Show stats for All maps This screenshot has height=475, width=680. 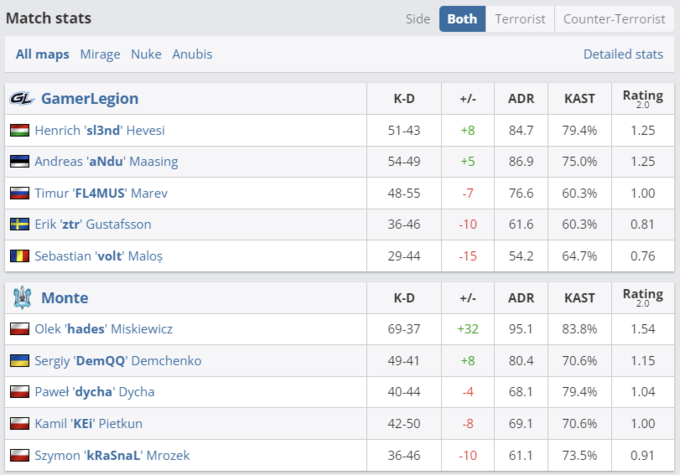point(42,54)
